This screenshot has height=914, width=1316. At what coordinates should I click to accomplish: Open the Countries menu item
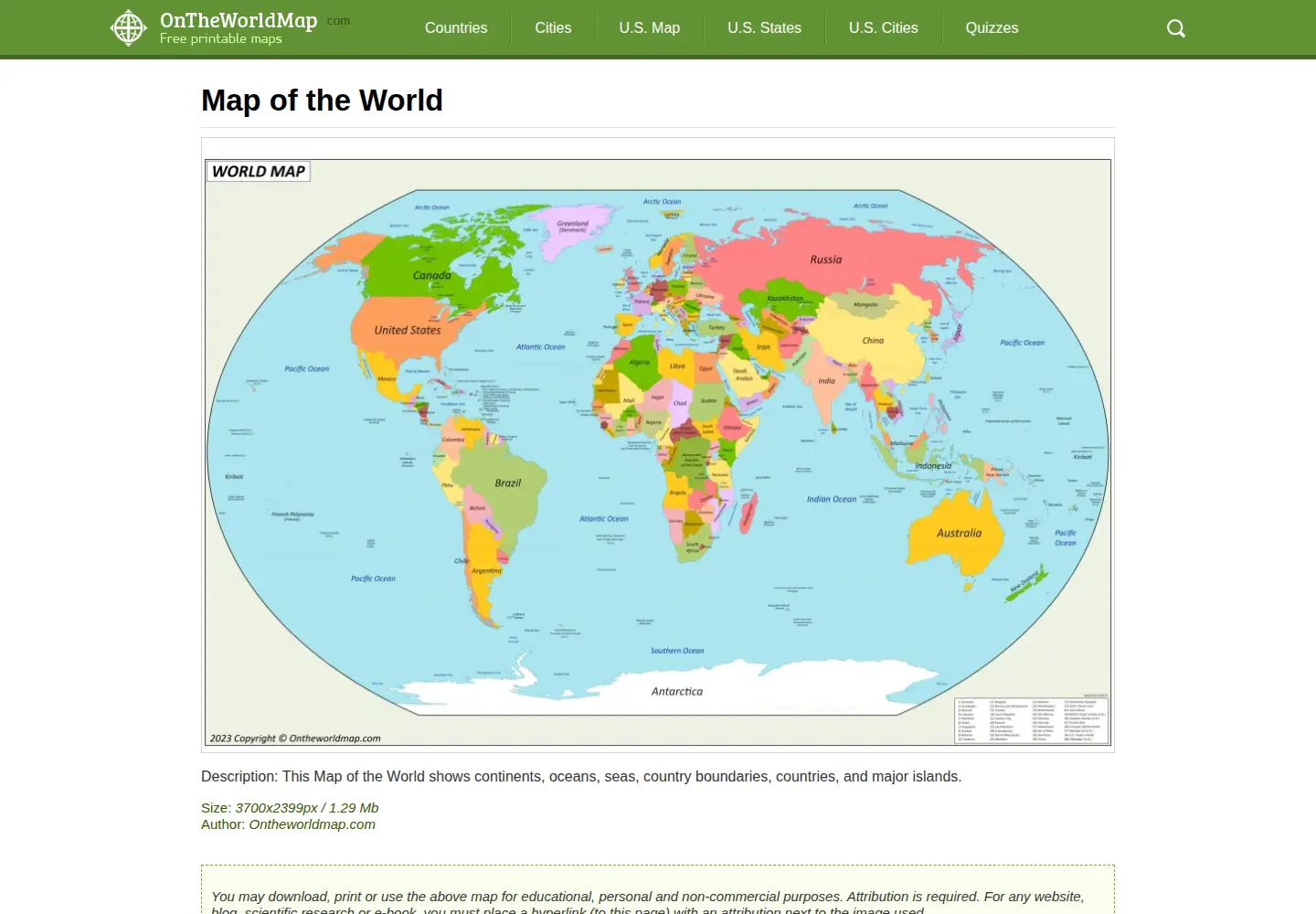pyautogui.click(x=456, y=28)
